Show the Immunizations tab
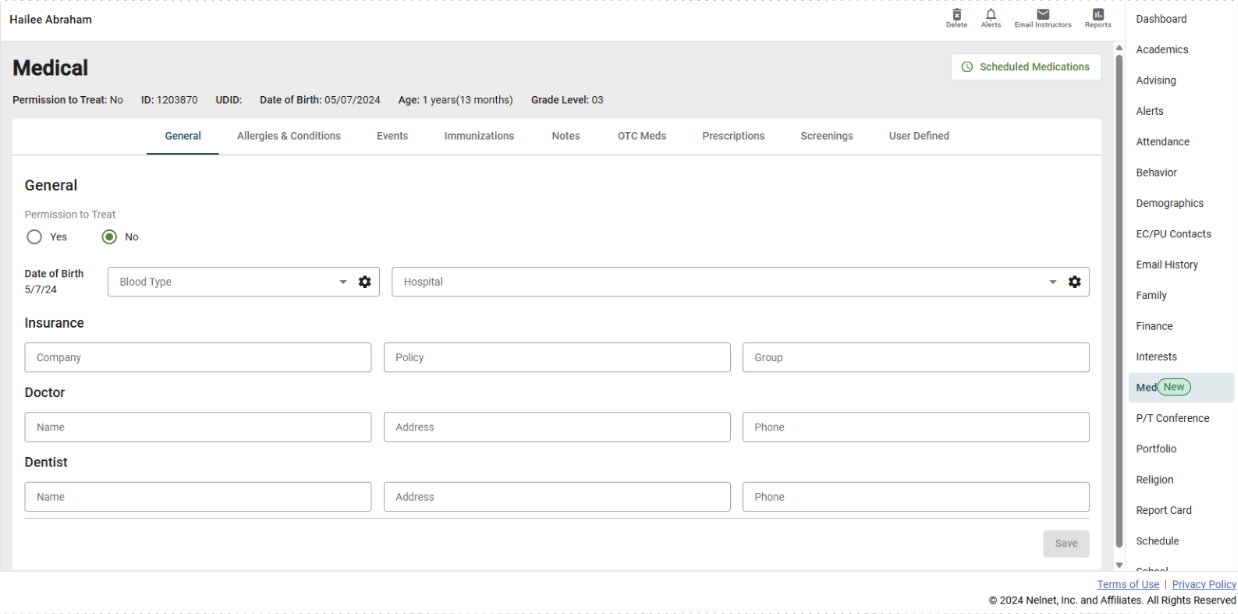This screenshot has width=1238, height=614. click(x=479, y=136)
